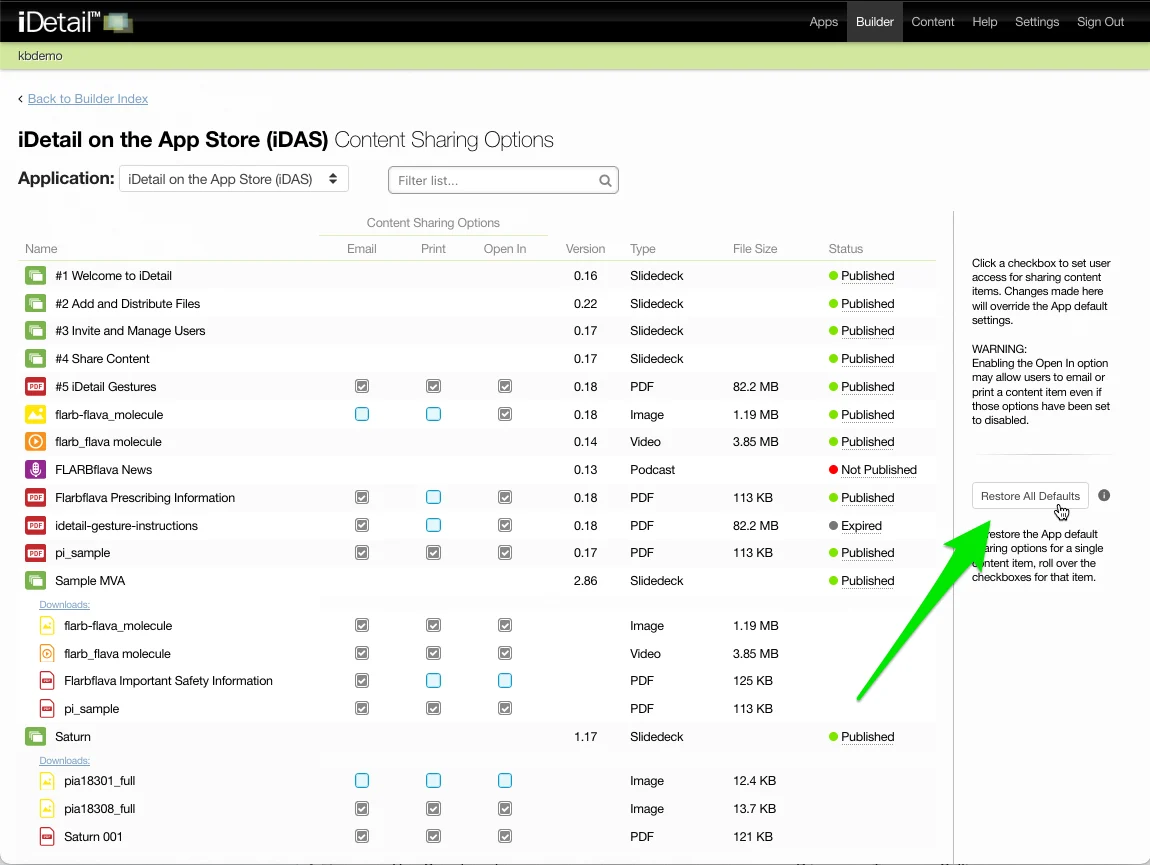
Task: Click the Restore All Defaults button
Action: 1030,496
